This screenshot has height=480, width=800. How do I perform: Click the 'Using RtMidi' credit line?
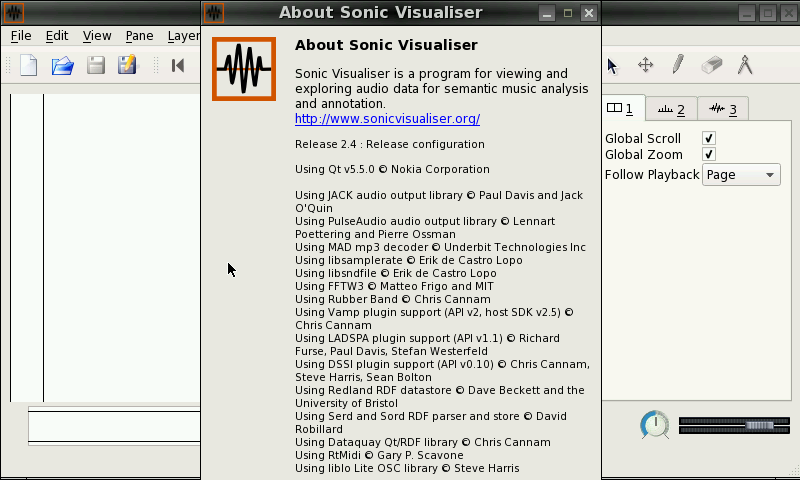379,455
